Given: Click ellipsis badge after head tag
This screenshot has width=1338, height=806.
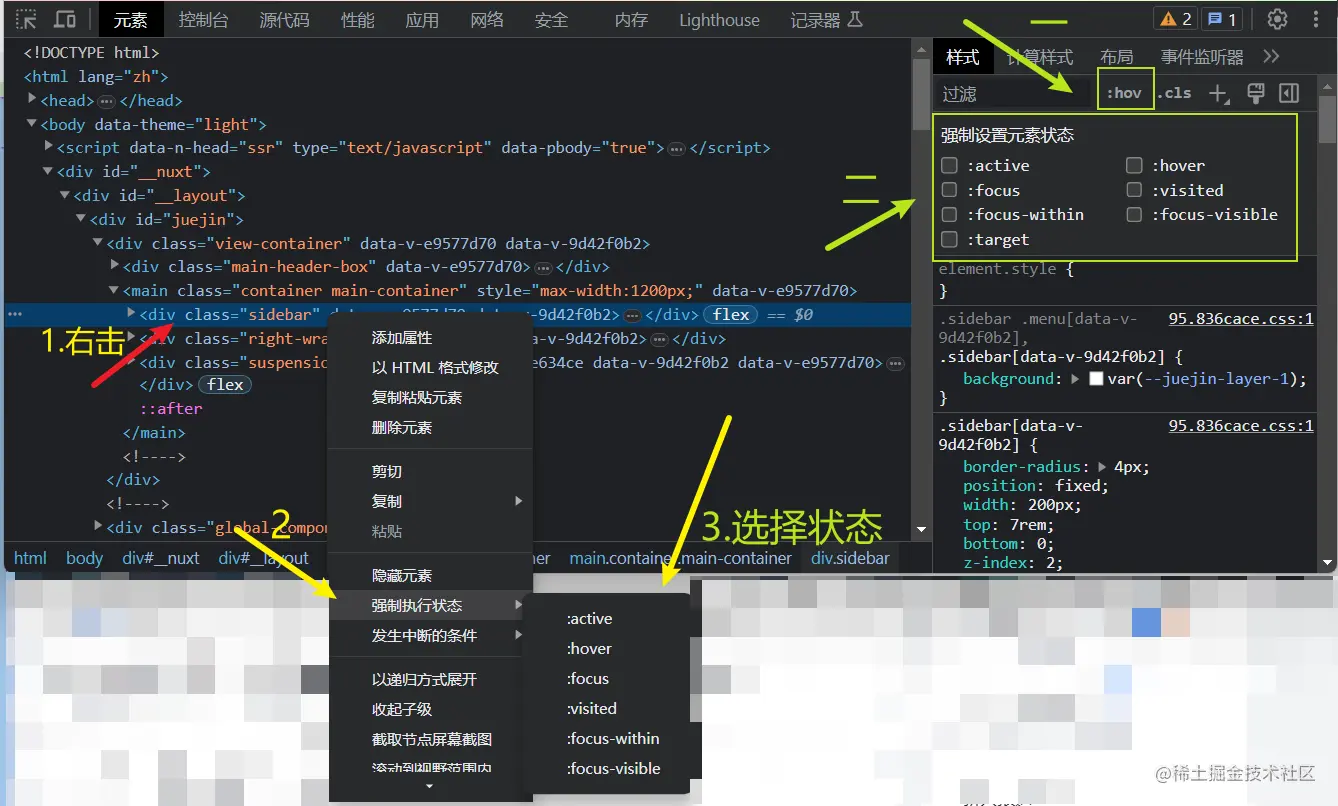Looking at the screenshot, I should pyautogui.click(x=107, y=101).
